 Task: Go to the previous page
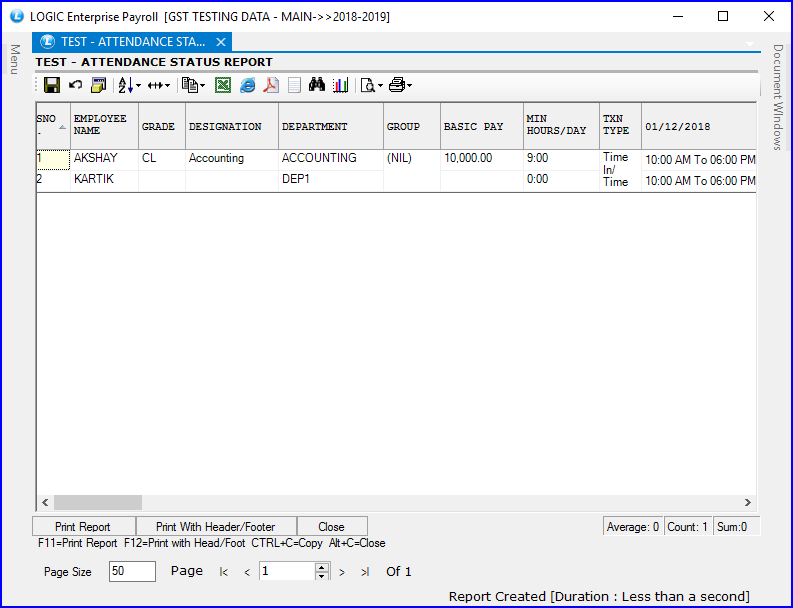click(247, 572)
